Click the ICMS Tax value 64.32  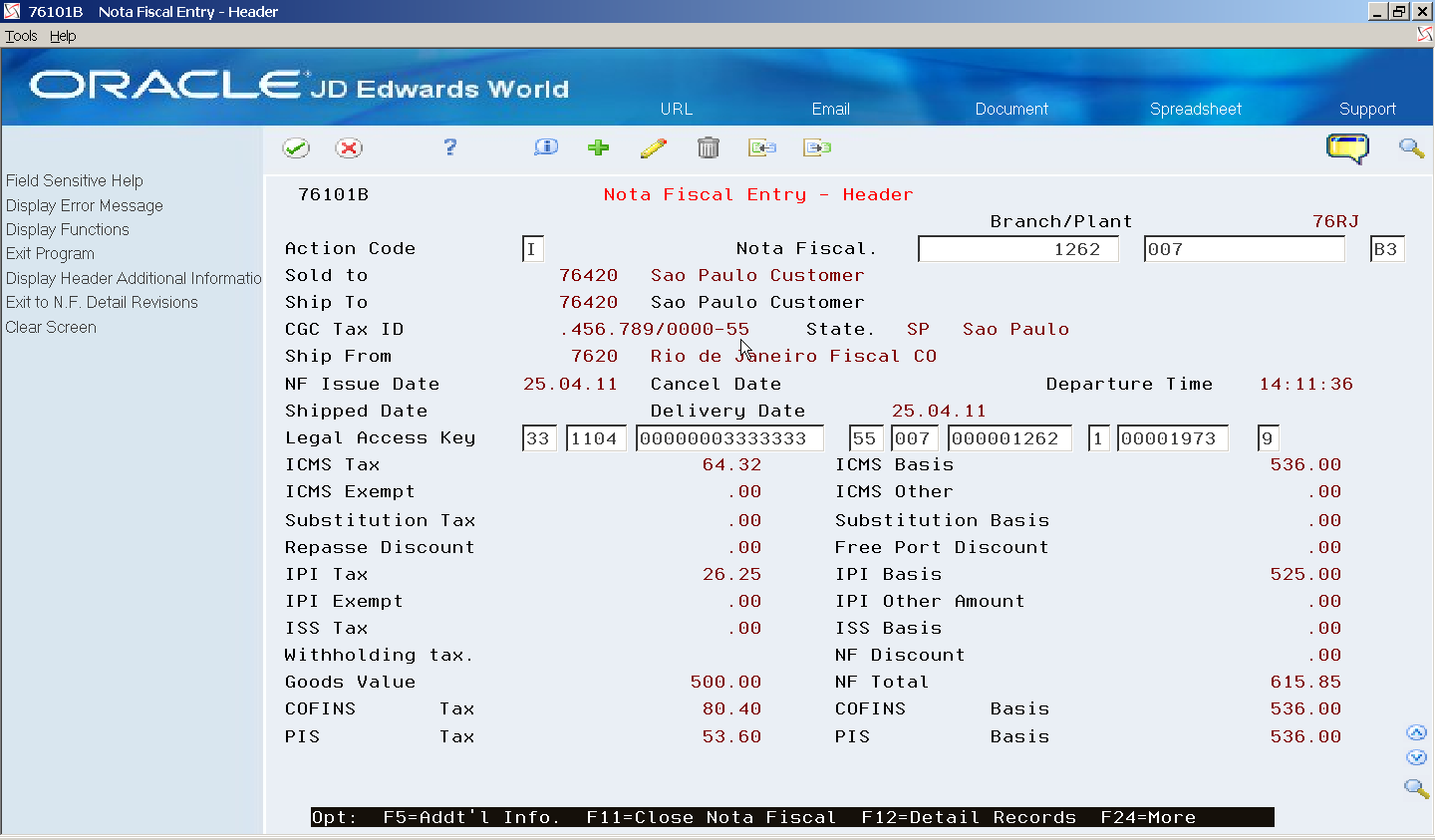[x=731, y=465]
